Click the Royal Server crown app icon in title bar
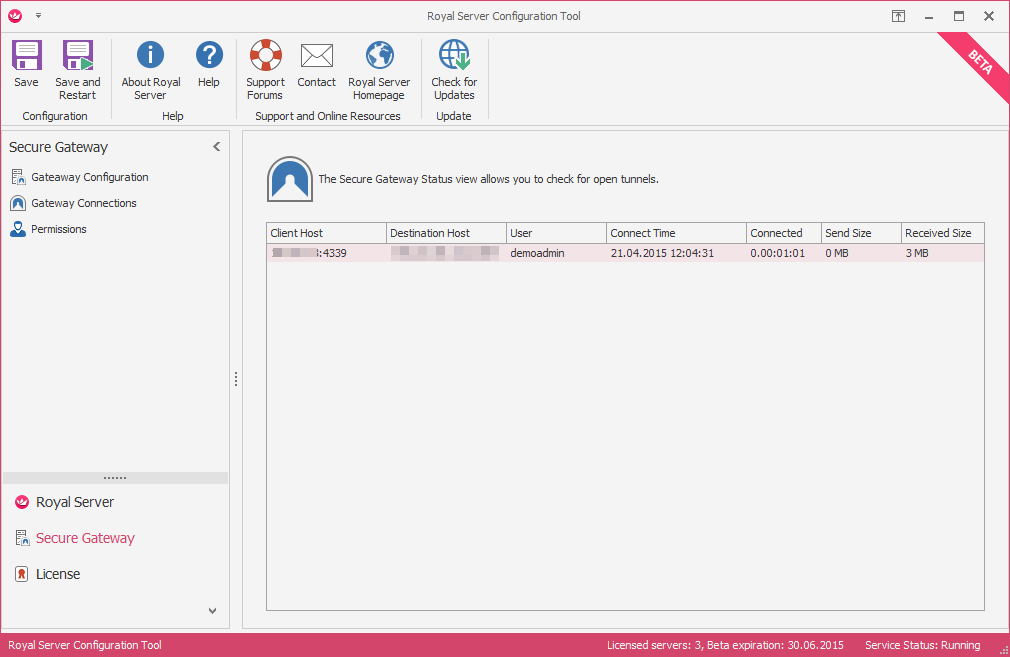The image size is (1010, 657). (15, 16)
